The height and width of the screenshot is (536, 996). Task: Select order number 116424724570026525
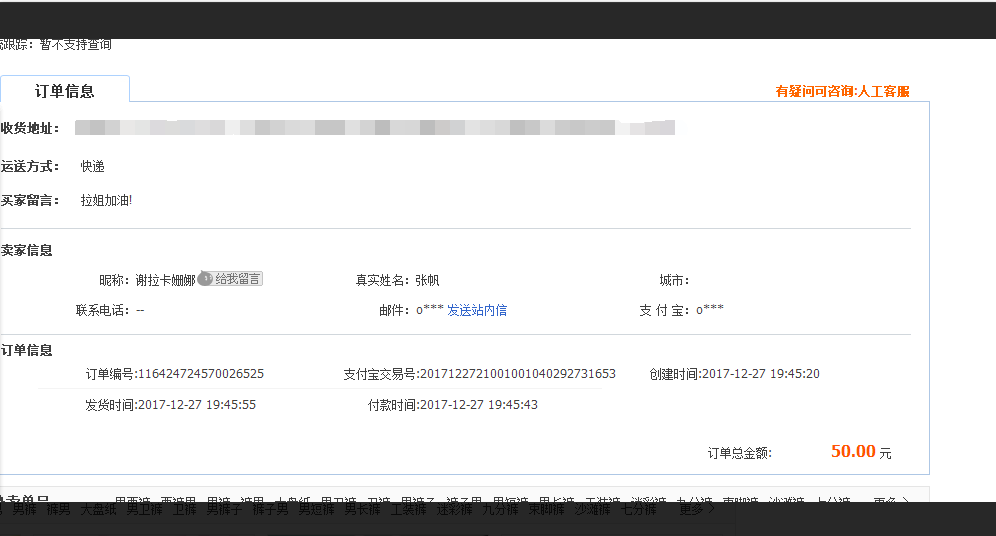click(x=201, y=373)
